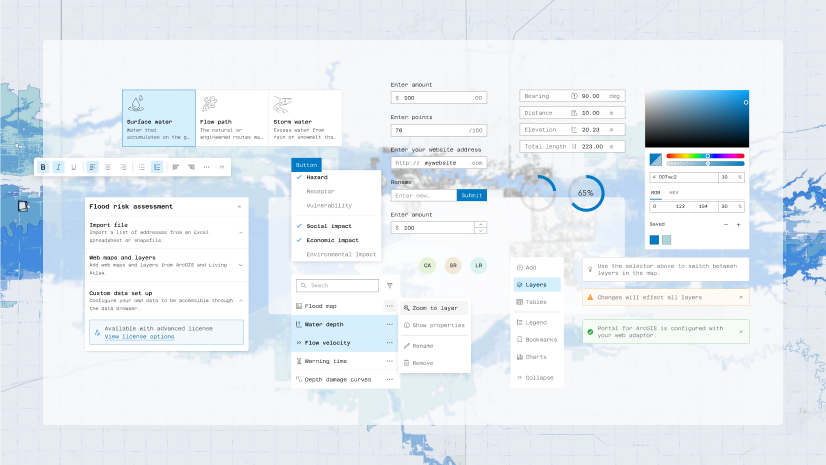The height and width of the screenshot is (465, 826).
Task: Open Legend in the action bar
Action: tap(537, 322)
